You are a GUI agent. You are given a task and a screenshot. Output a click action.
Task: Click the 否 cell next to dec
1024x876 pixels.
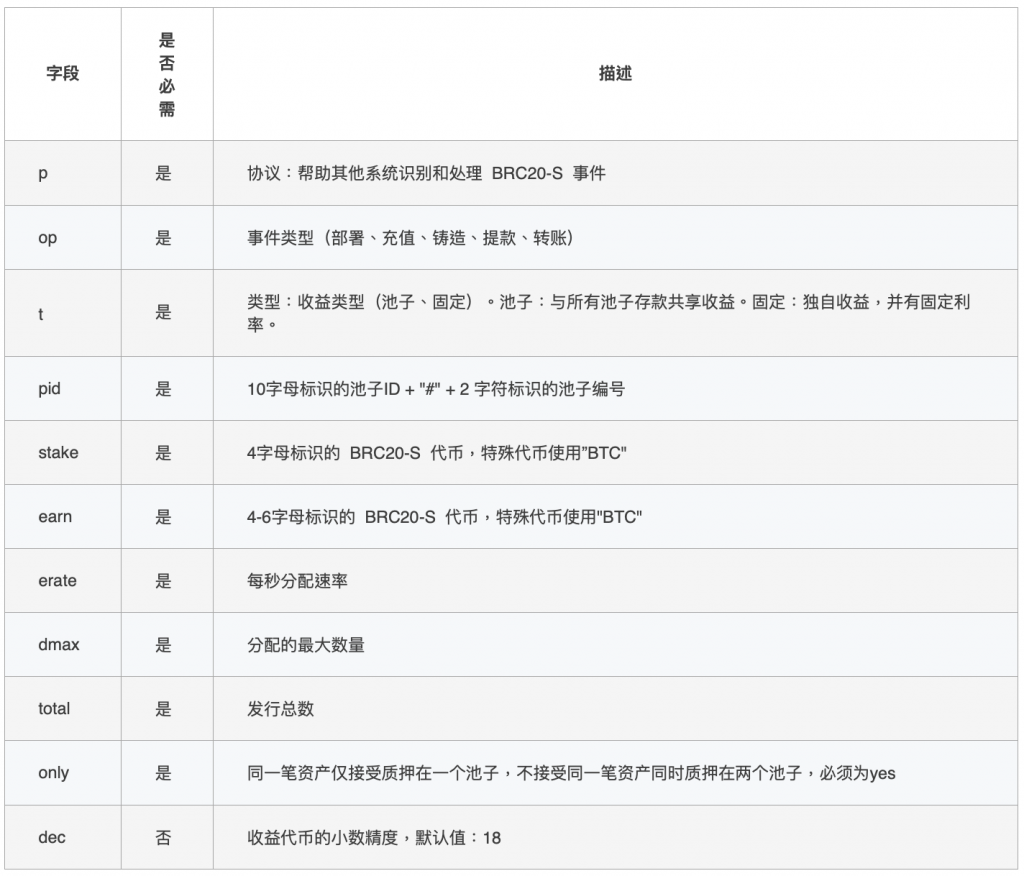[165, 837]
